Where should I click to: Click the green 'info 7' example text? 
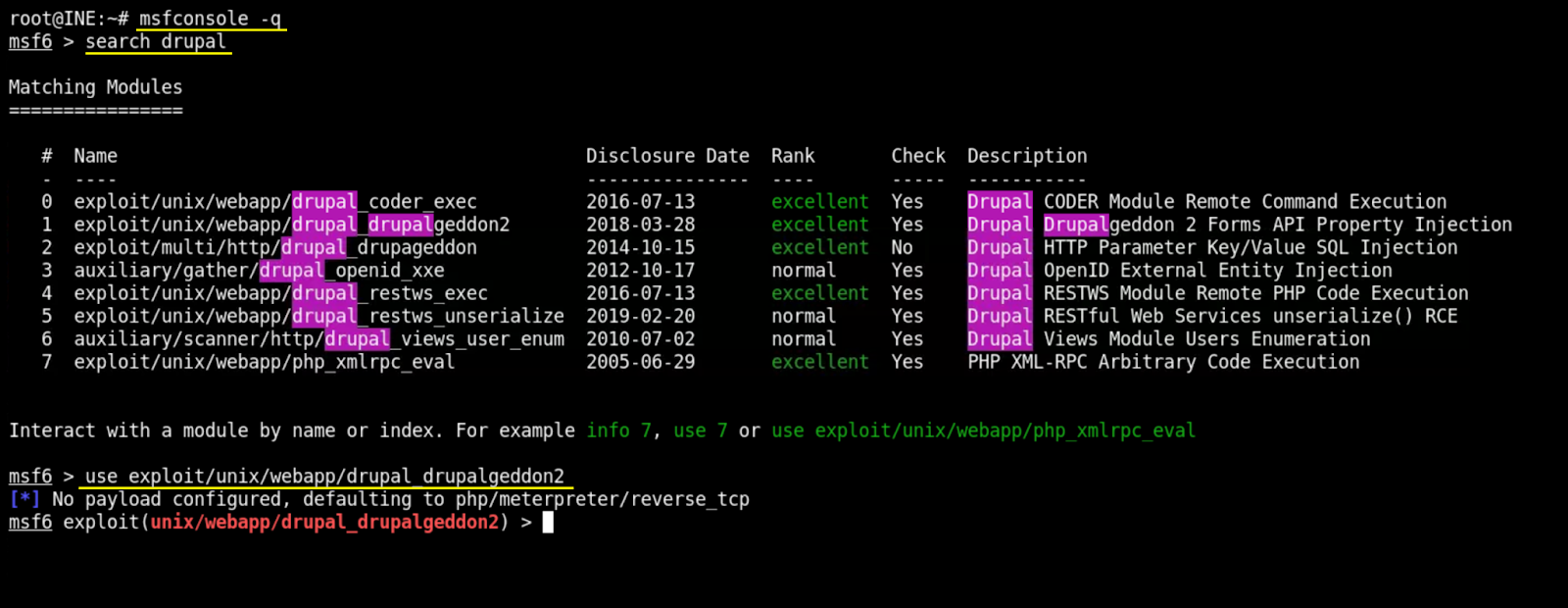pyautogui.click(x=618, y=431)
